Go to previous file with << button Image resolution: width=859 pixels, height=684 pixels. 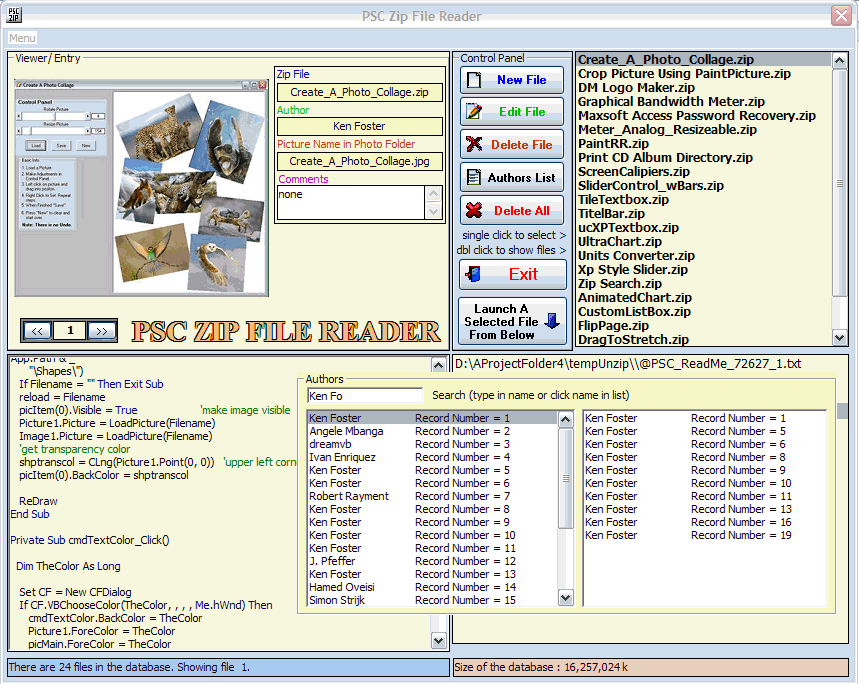(x=38, y=331)
